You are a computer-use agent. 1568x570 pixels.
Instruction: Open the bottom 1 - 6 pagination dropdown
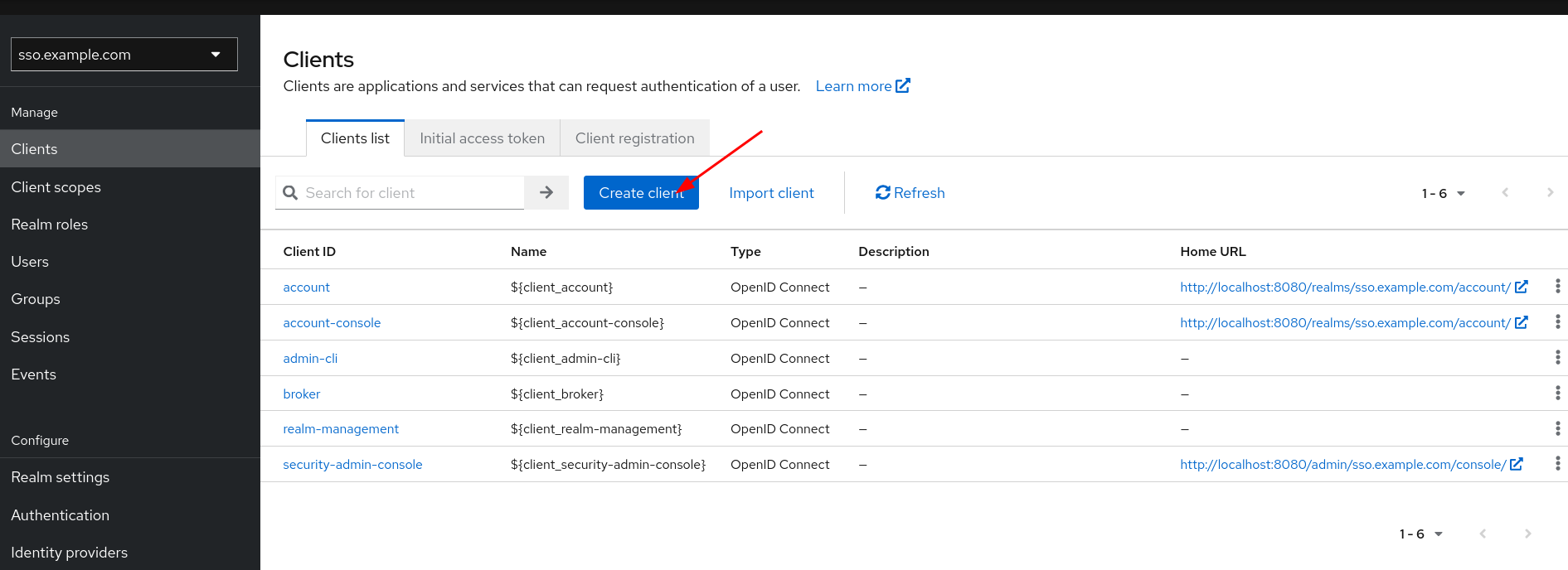point(1420,534)
